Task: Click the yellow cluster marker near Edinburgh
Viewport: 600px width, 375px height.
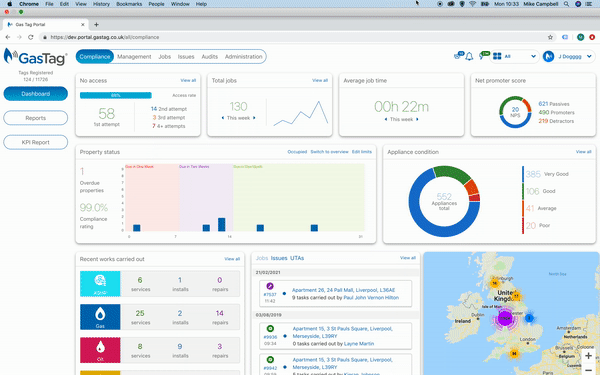Action: [494, 283]
